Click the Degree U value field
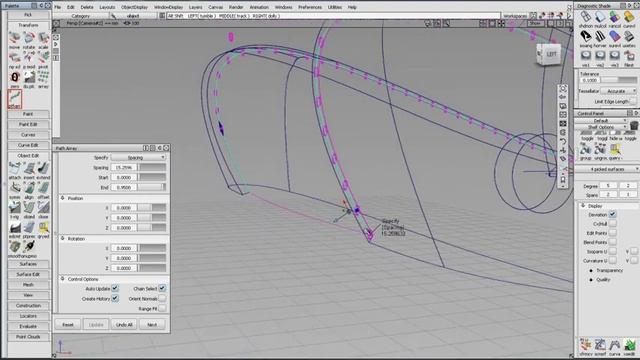 608,186
